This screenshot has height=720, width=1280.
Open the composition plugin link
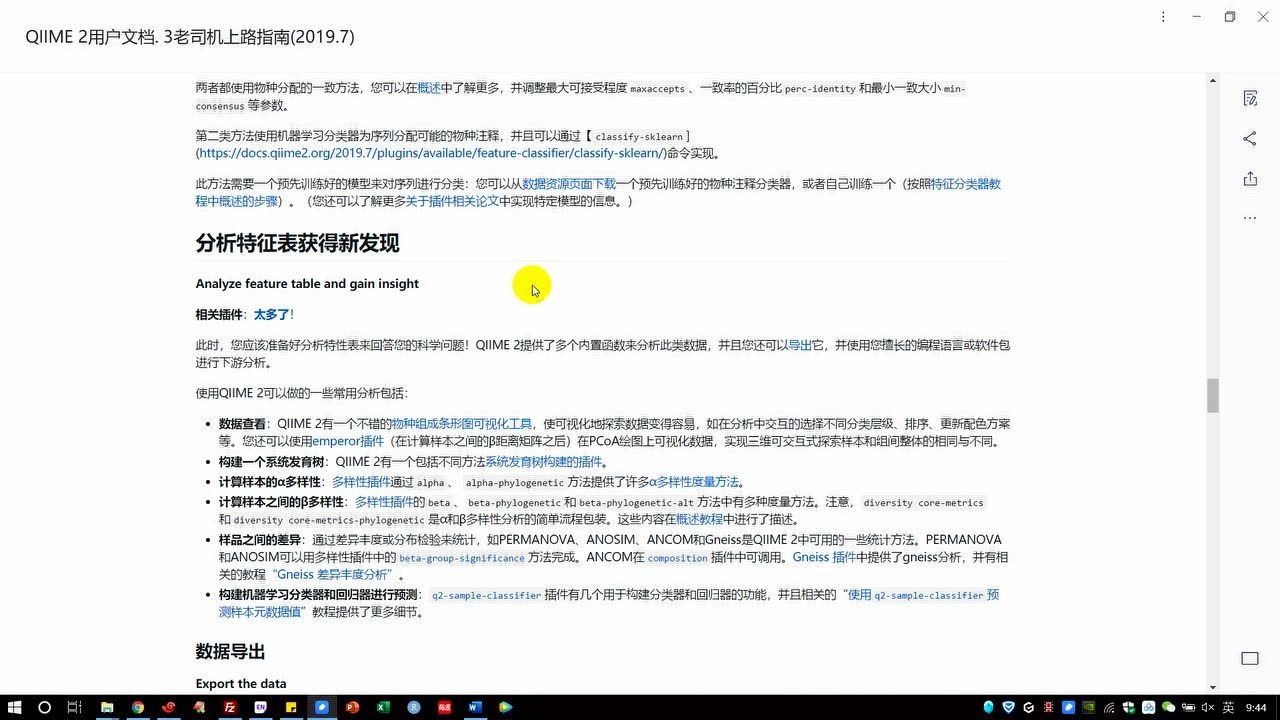tap(677, 558)
